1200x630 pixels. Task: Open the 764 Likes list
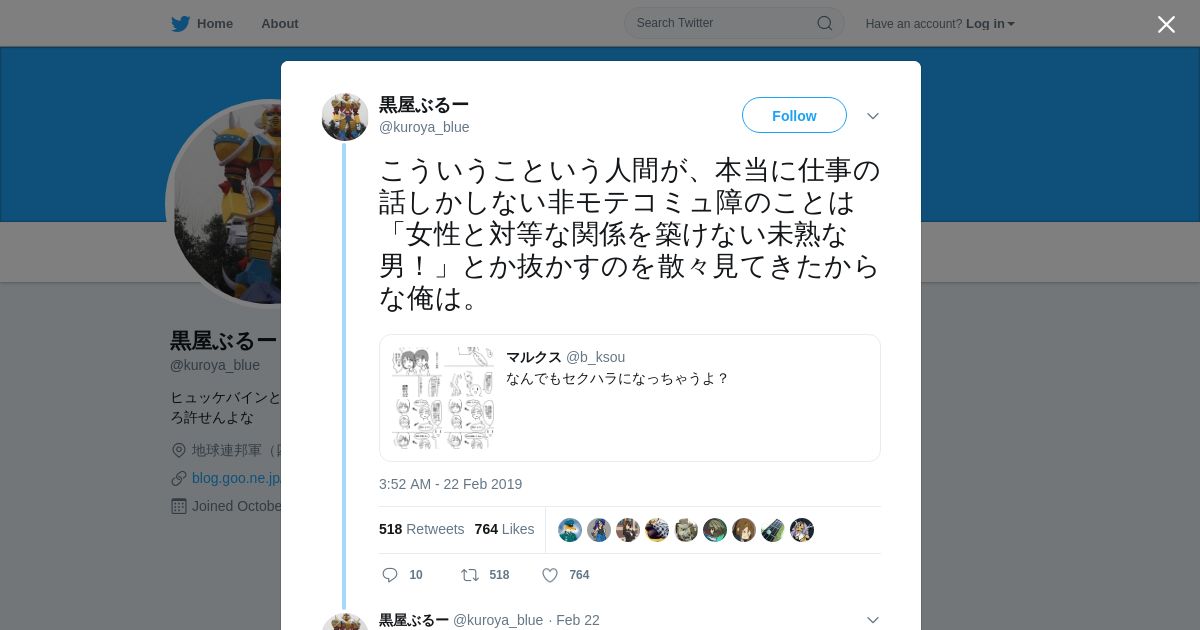(504, 529)
